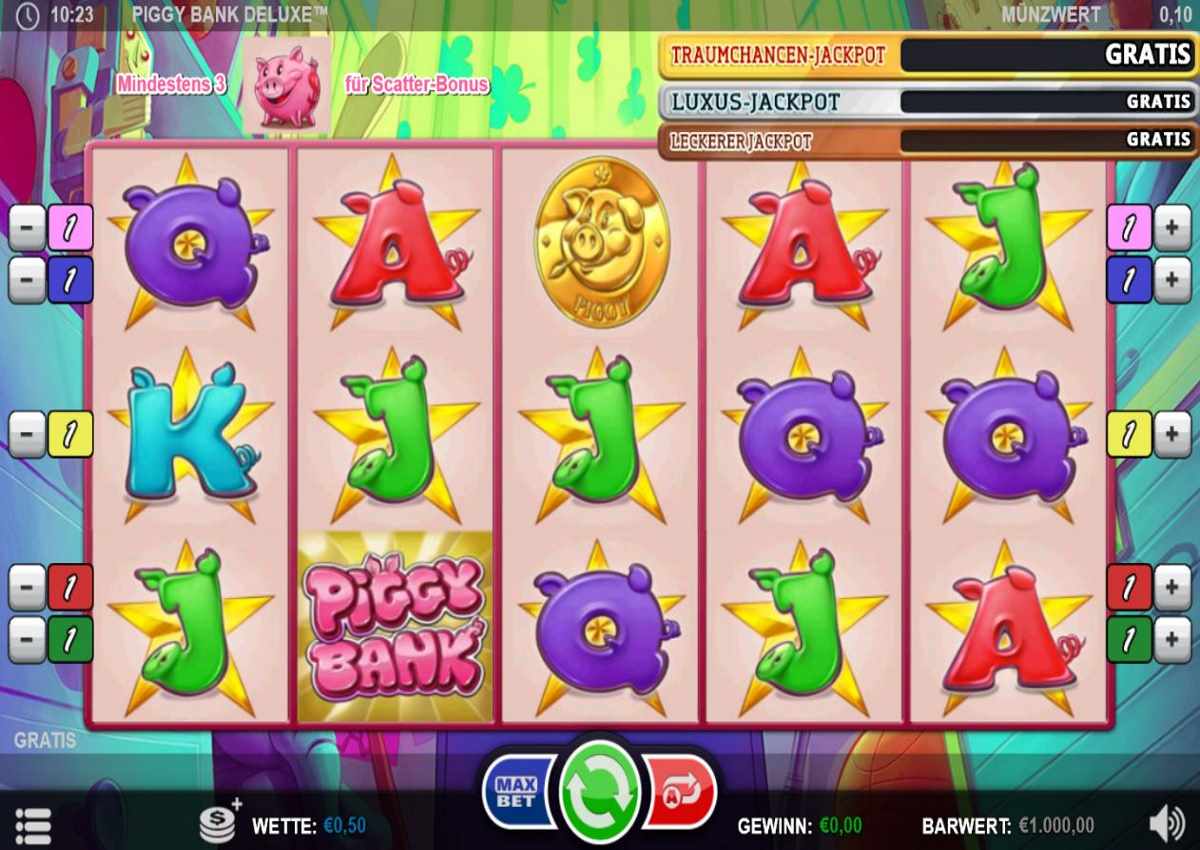This screenshot has height=850, width=1200.
Task: Increase the green payline number on the right
Action: click(x=1172, y=640)
